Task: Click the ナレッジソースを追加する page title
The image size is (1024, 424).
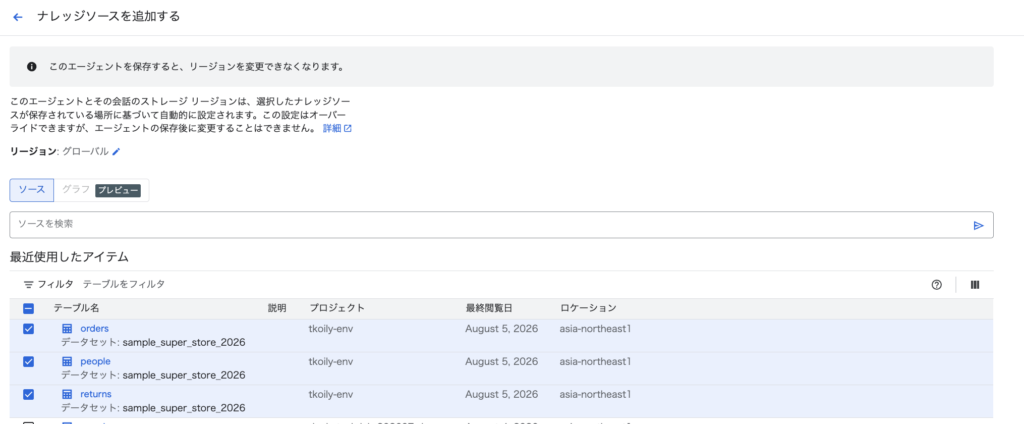Action: [x=108, y=16]
